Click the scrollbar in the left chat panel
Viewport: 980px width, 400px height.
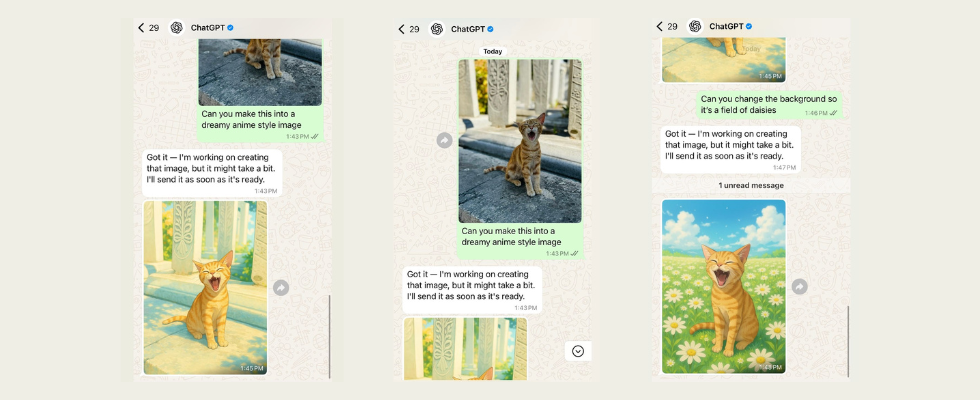(329, 335)
